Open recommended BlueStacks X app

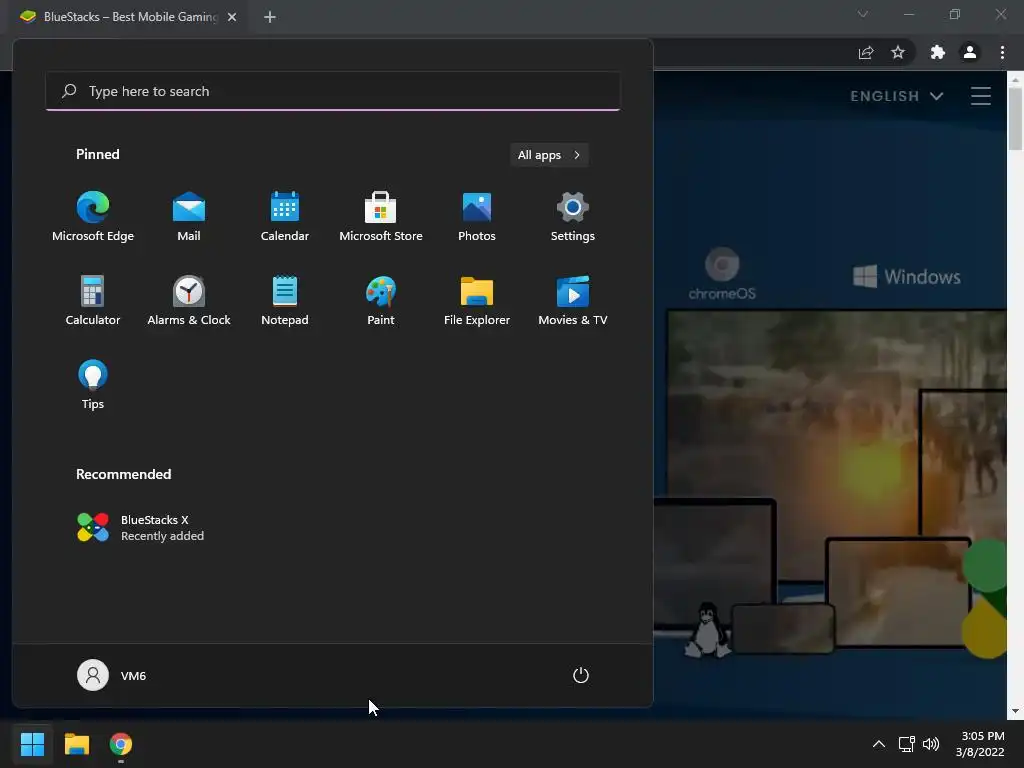(140, 528)
